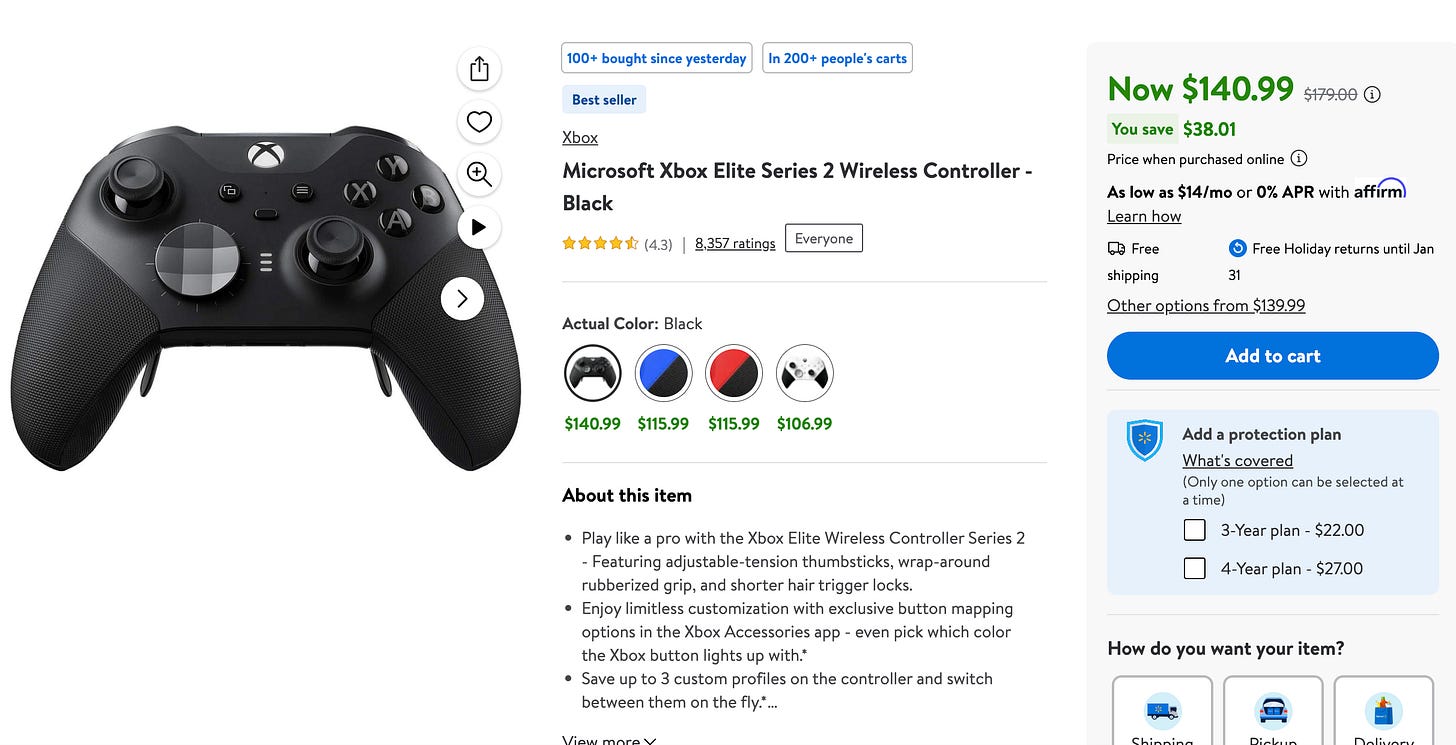1456x745 pixels.
Task: Click the protection plan shield icon
Action: [x=1144, y=440]
